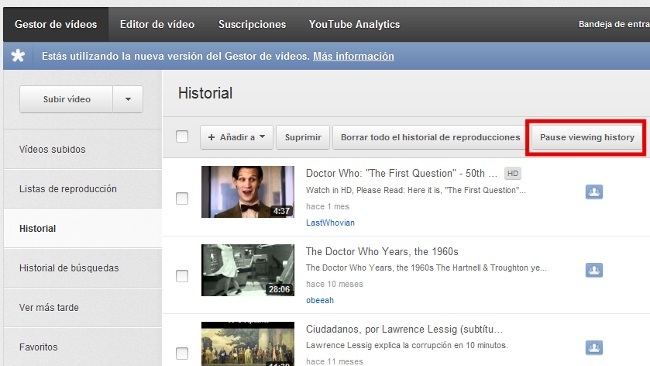
Task: Open Ciudadanos, por Lawrence Lessig title
Action: coord(404,329)
